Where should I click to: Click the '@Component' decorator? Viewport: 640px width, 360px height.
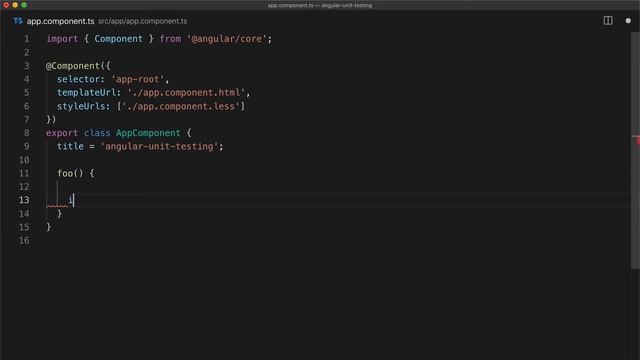point(73,66)
